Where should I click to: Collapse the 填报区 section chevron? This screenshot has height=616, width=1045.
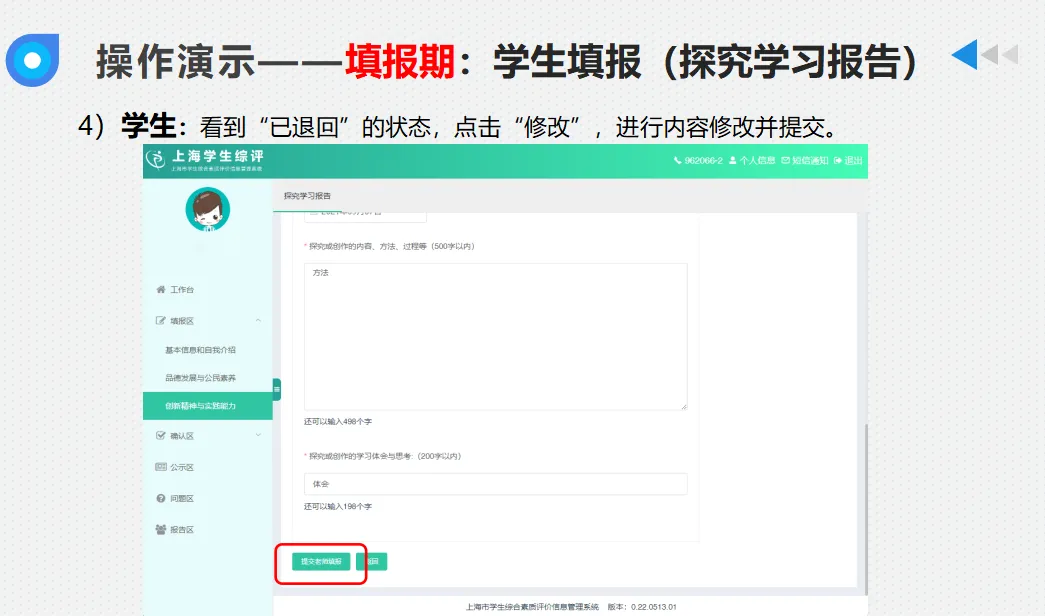click(259, 320)
